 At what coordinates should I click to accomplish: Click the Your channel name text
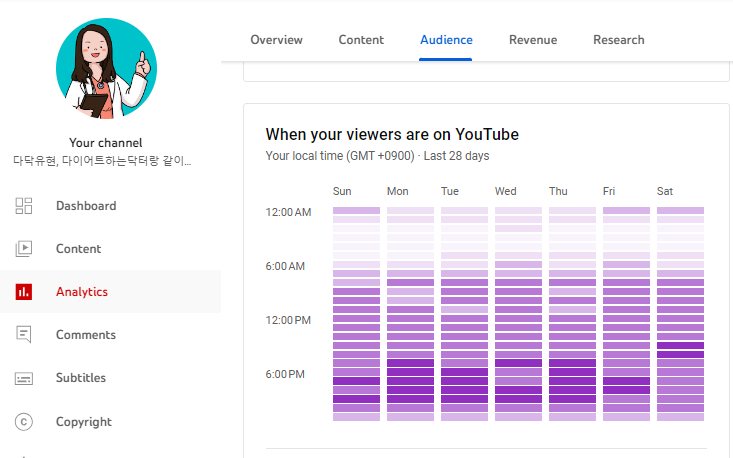click(106, 143)
